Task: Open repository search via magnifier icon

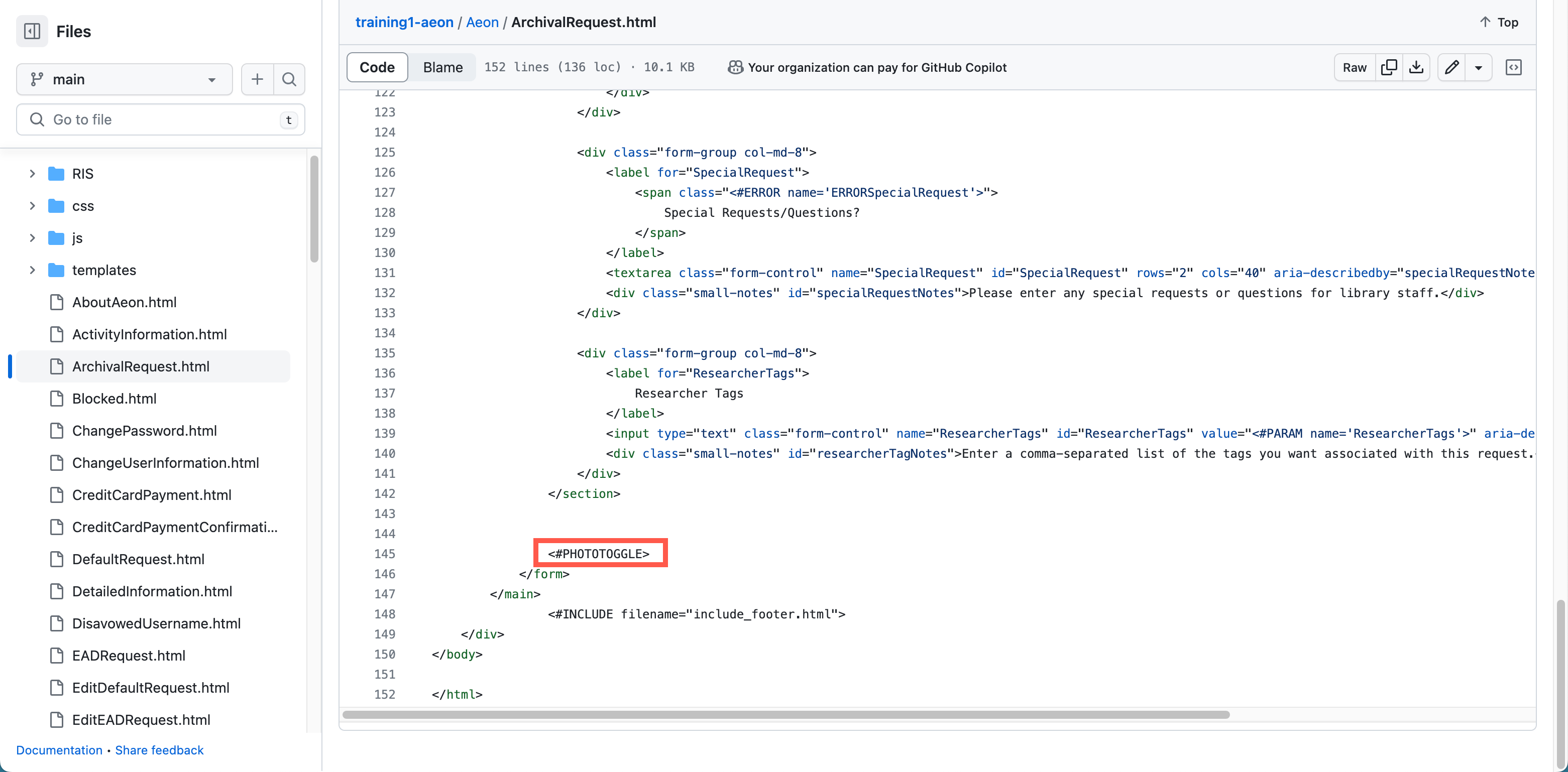Action: coord(289,79)
